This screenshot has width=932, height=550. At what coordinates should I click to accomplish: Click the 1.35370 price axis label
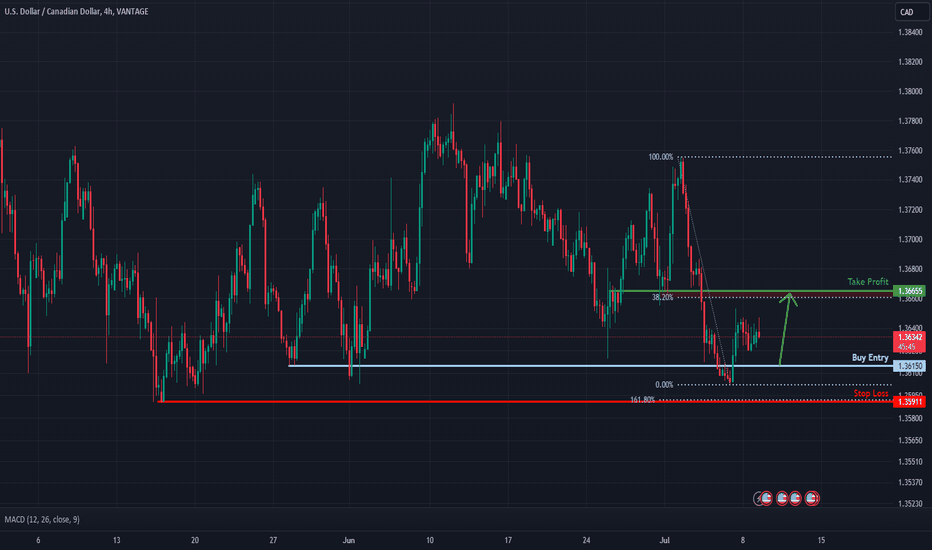pyautogui.click(x=910, y=482)
